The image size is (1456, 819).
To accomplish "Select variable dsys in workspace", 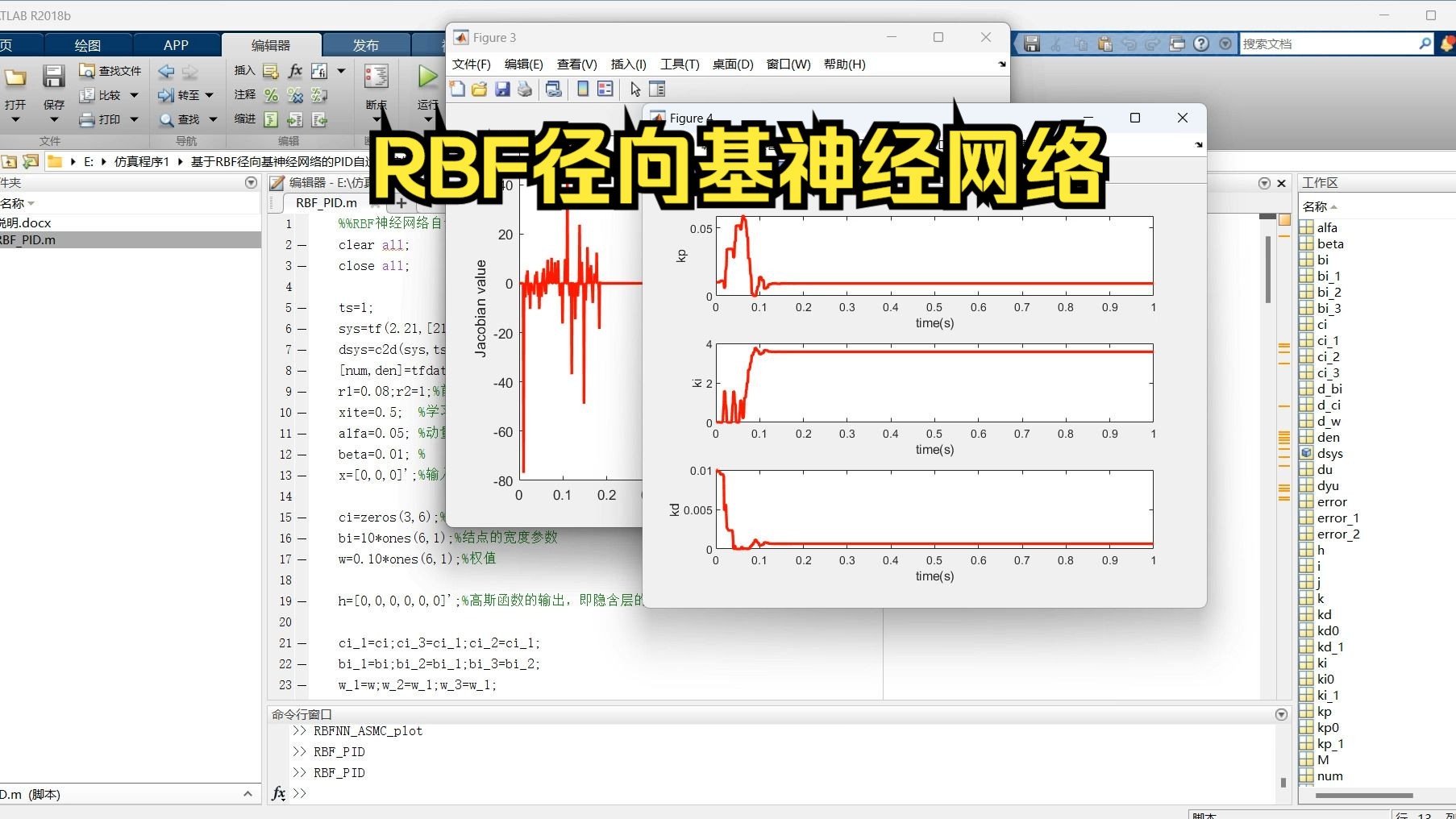I will point(1330,453).
